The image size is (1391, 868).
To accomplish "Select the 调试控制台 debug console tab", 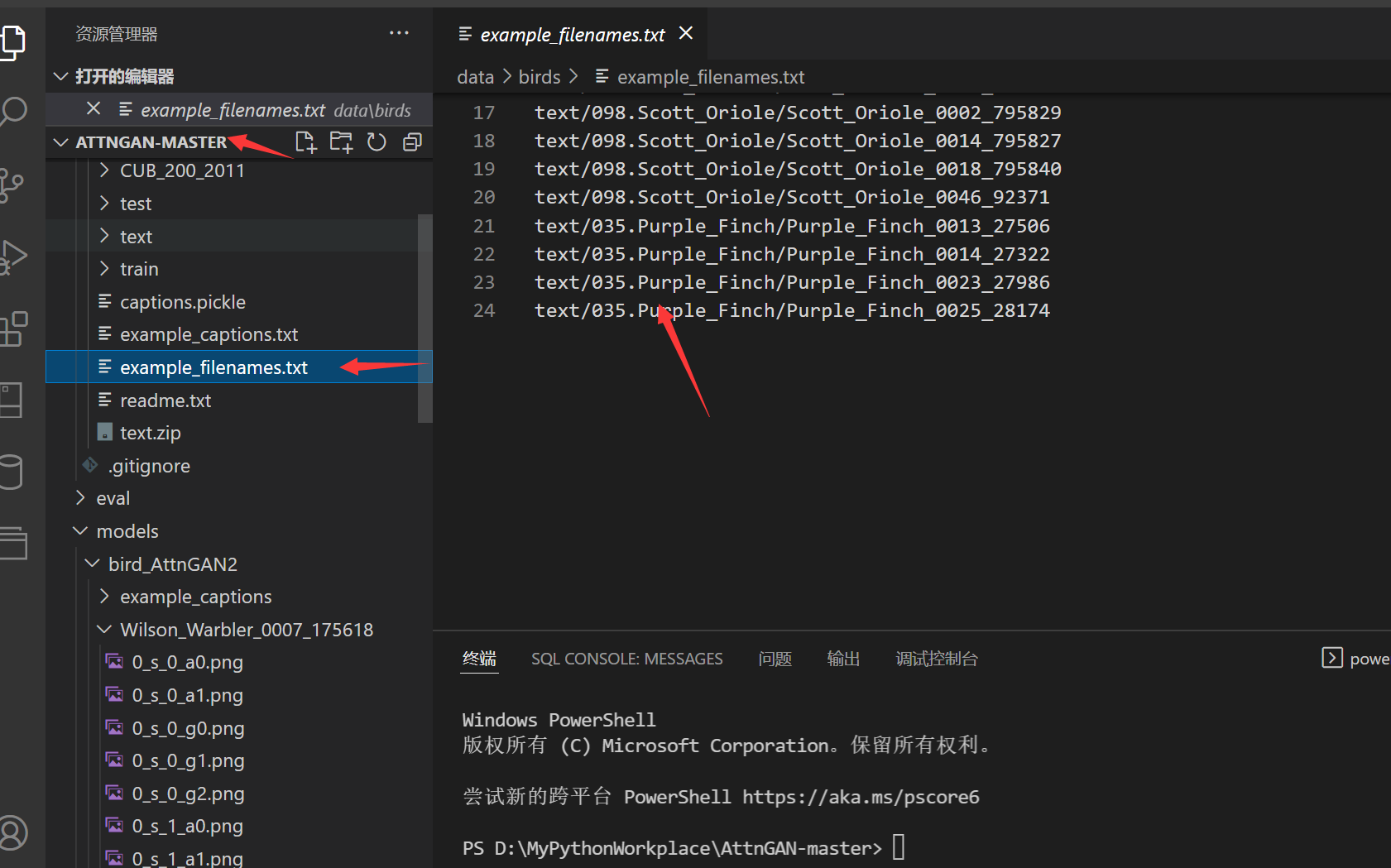I will (936, 659).
